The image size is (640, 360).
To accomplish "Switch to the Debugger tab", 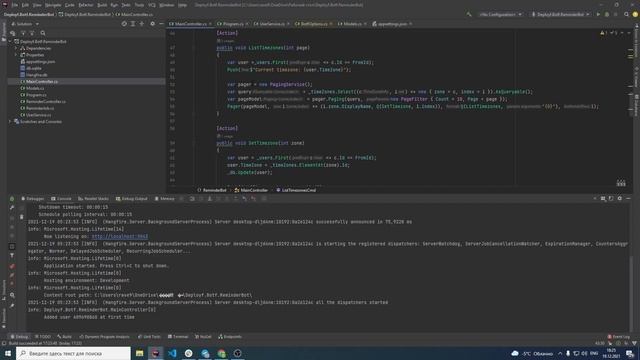I will tap(33, 199).
